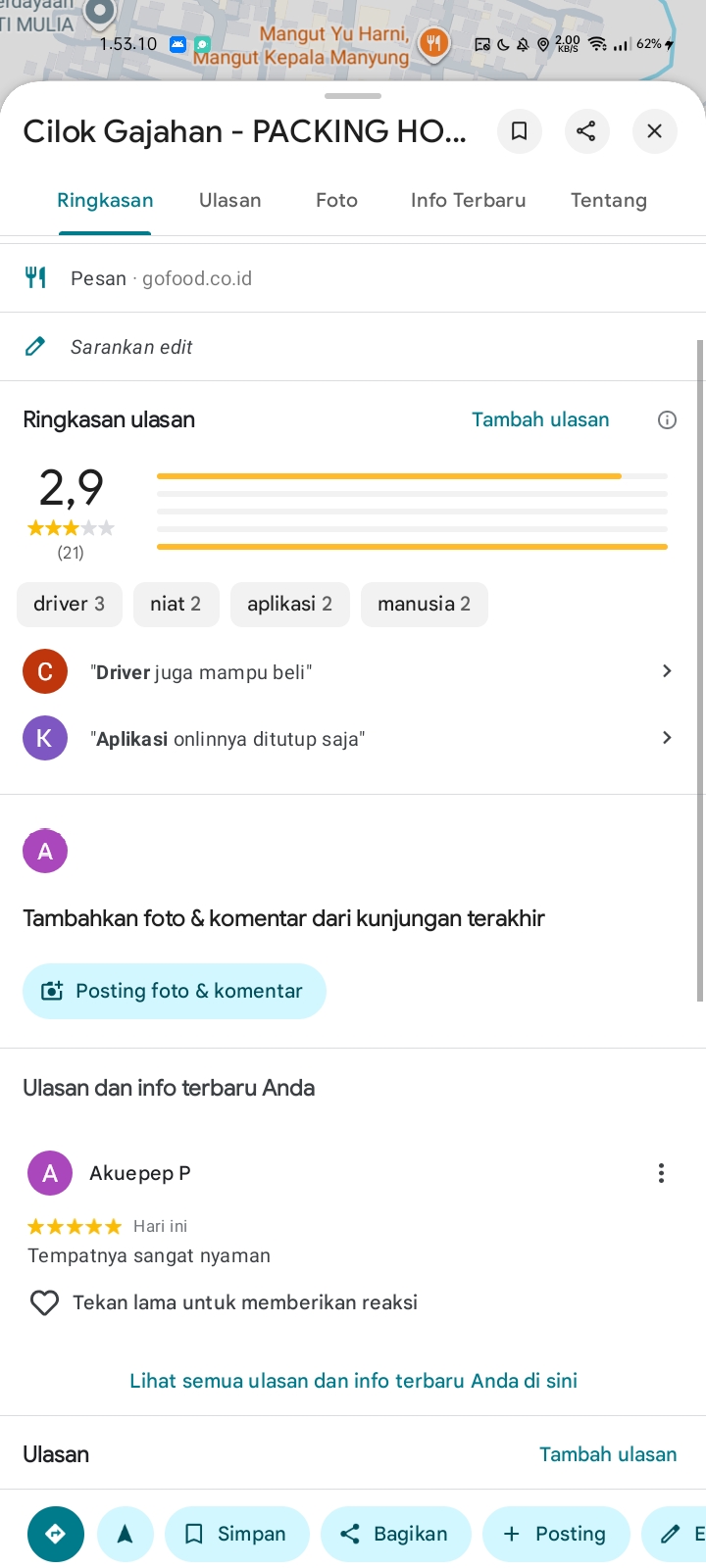Tap the heart reaction icon
Viewport: 706px width, 1568px height.
click(x=44, y=1302)
